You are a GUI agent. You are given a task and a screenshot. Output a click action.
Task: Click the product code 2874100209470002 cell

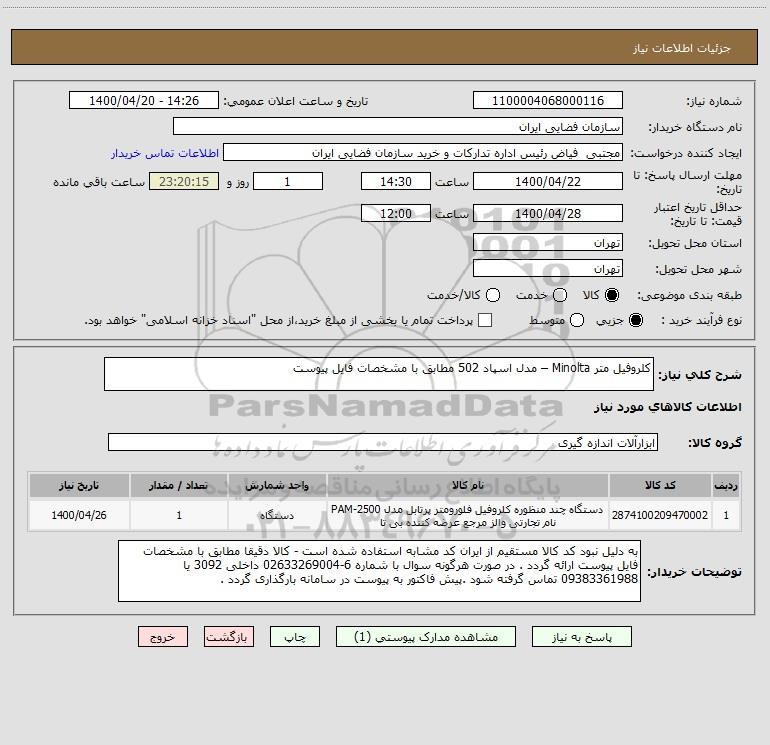[660, 515]
